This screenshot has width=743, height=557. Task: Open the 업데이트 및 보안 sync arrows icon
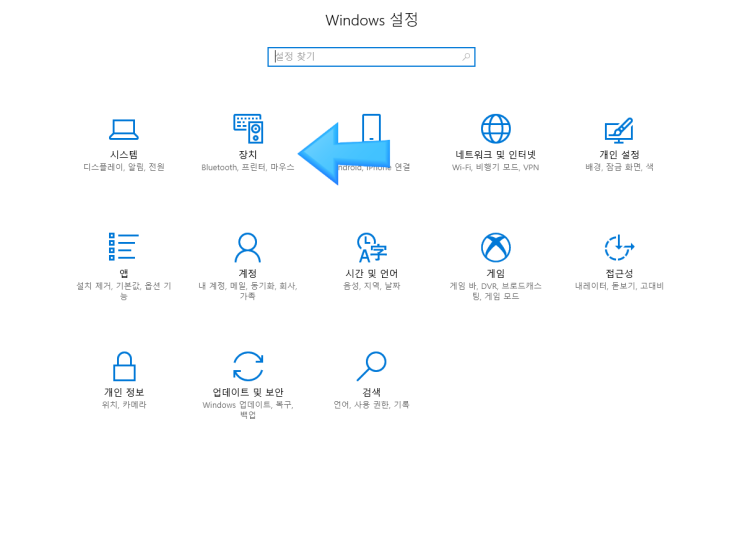pos(248,366)
